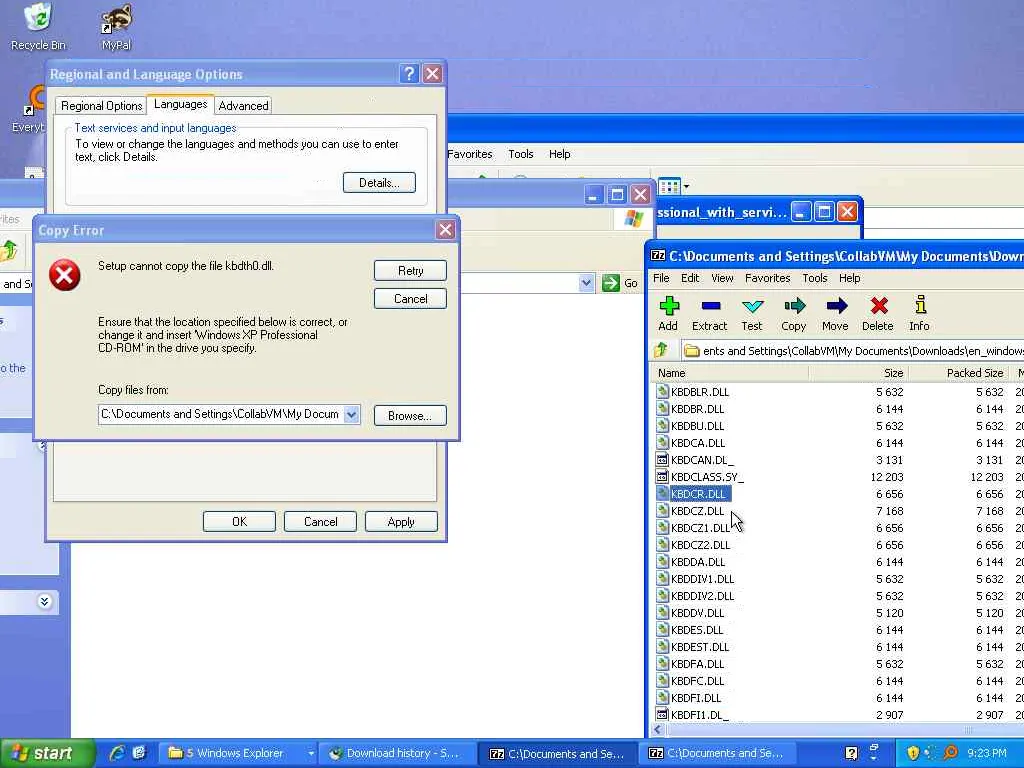This screenshot has width=1024, height=768.
Task: Select KBDFI1.DL_ file
Action: (699, 714)
